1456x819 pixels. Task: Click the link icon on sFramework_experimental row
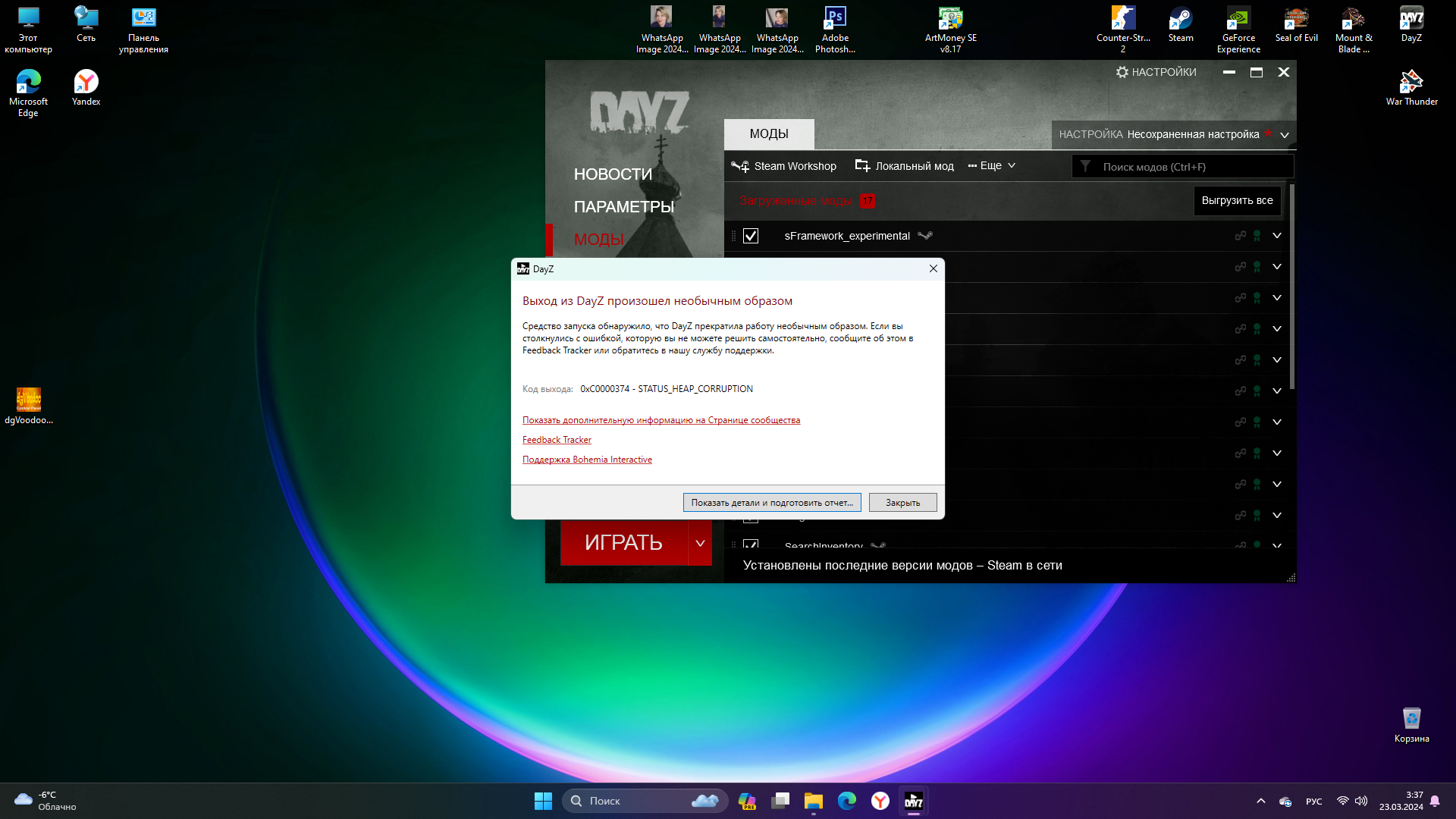1240,236
